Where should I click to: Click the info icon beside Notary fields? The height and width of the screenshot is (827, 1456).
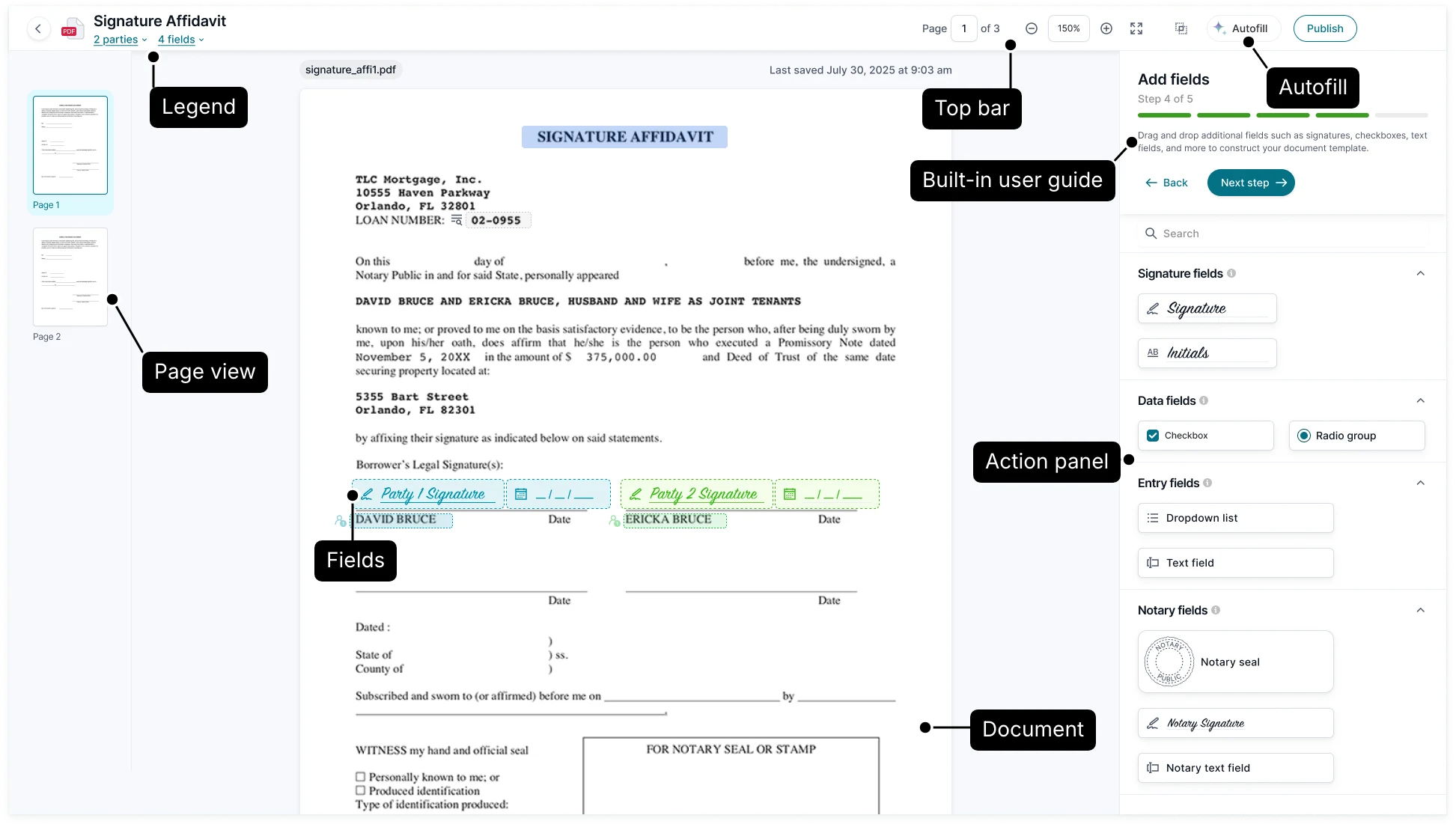(x=1216, y=610)
